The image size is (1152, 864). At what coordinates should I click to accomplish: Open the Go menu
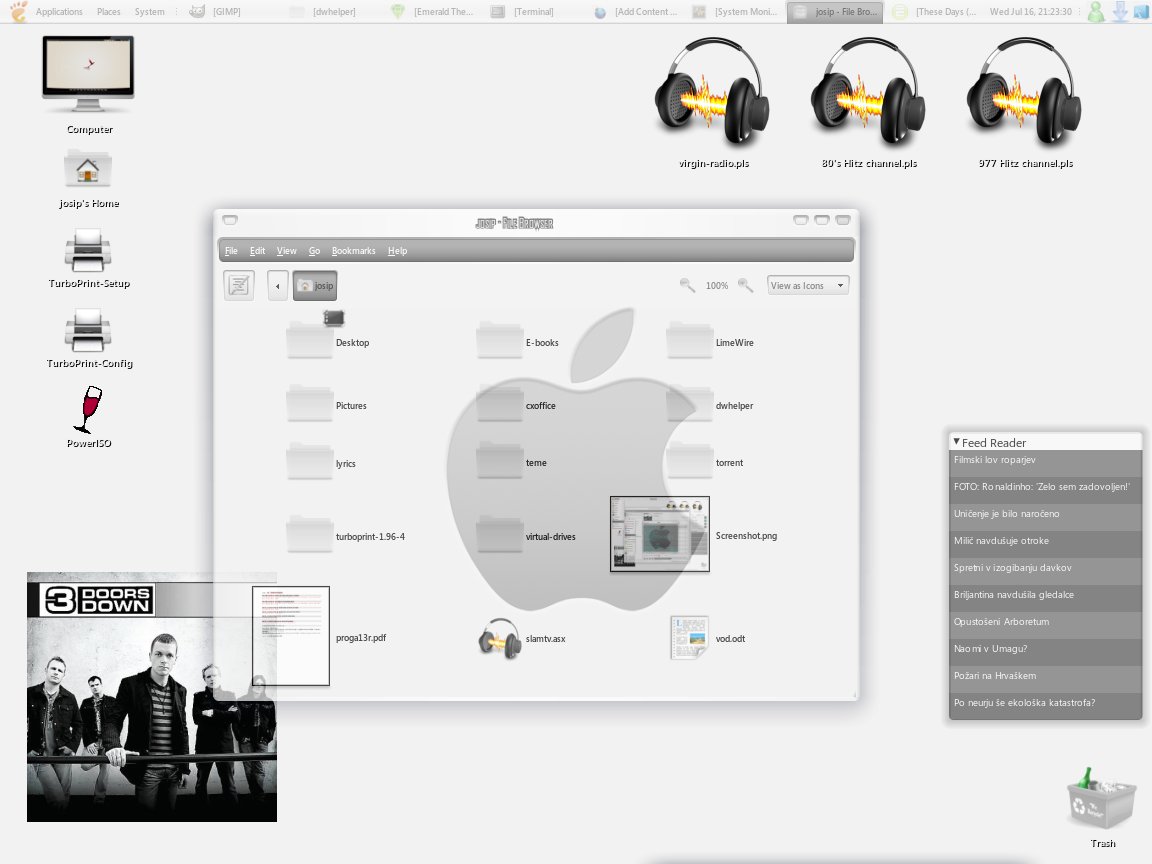click(314, 251)
